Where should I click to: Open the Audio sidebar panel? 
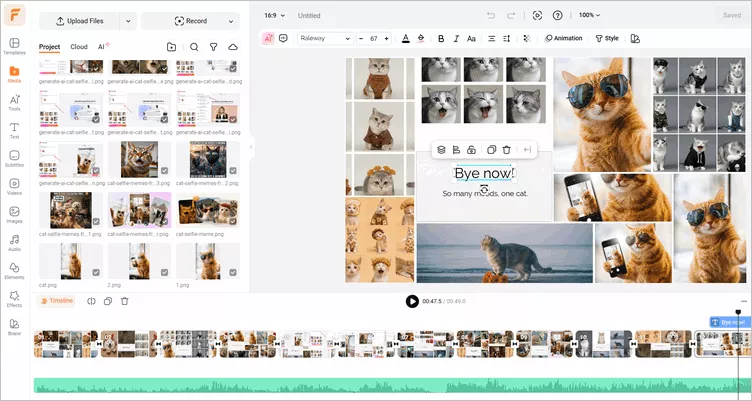tap(14, 243)
